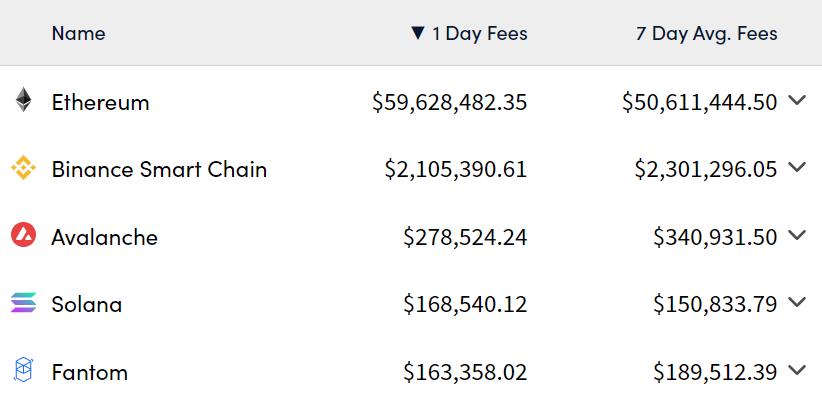
Task: Expand the Avalanche row chevron
Action: pos(797,235)
